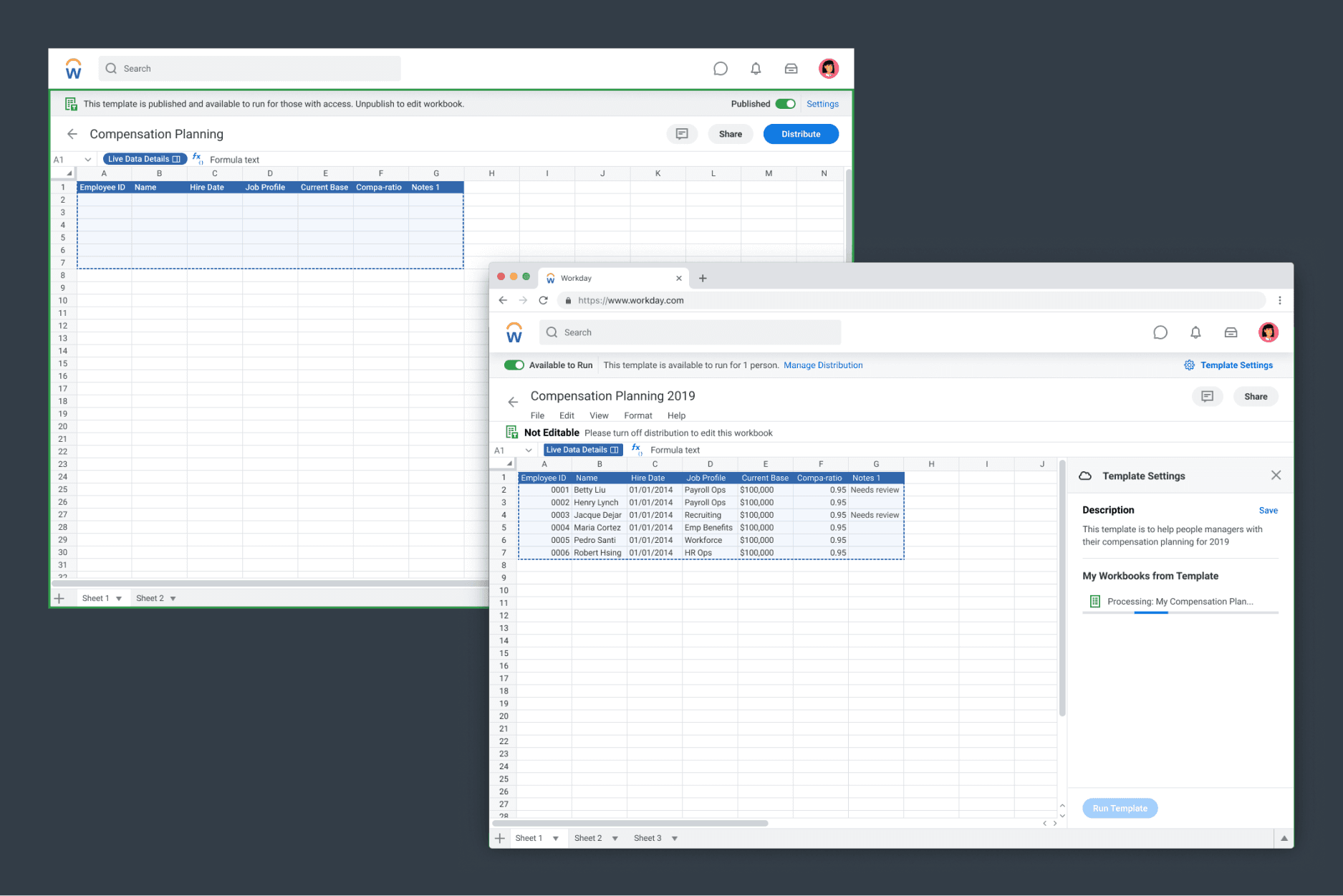Switch to Sheet 2 tab in back window

click(x=150, y=598)
